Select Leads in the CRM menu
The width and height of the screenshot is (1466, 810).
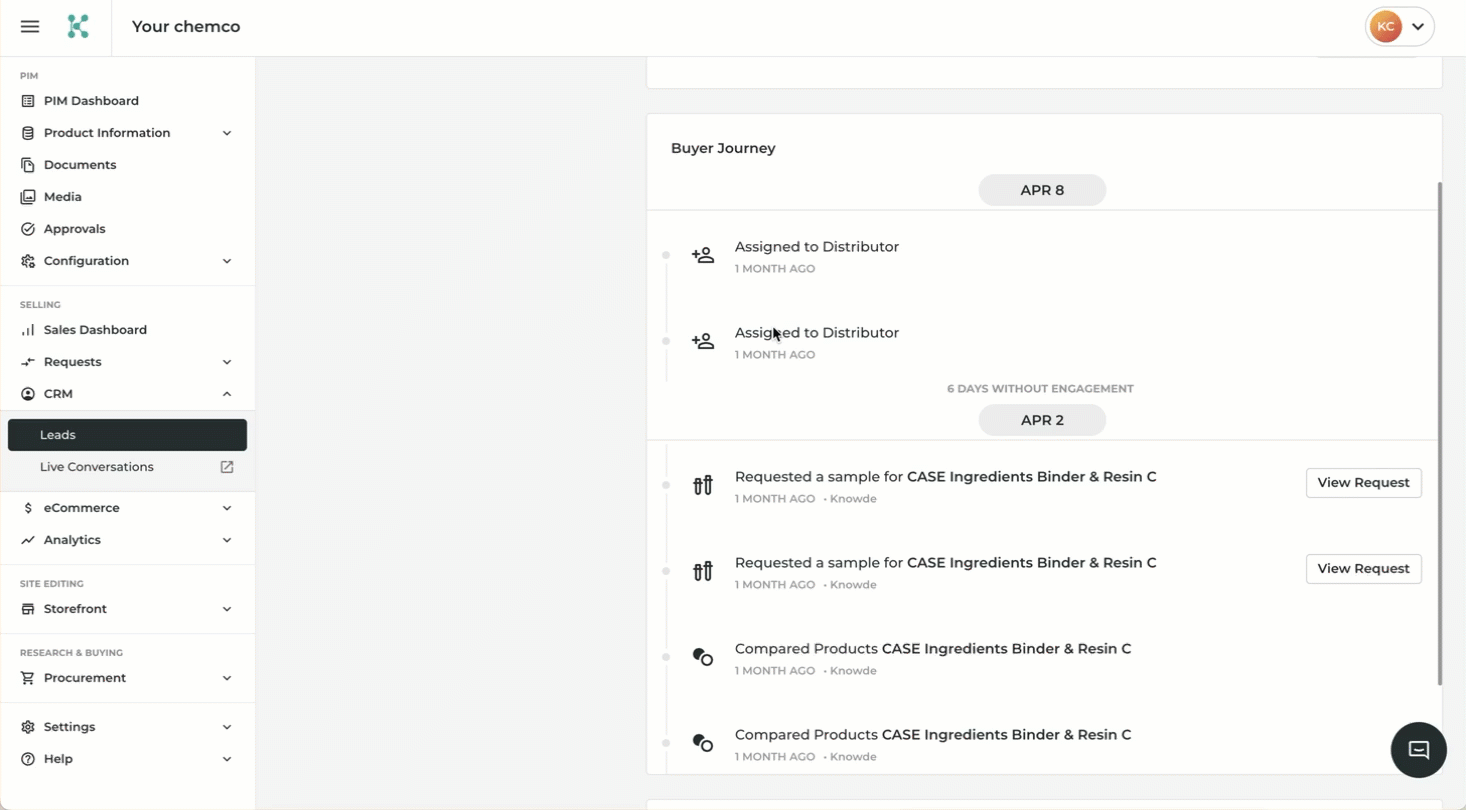click(127, 435)
